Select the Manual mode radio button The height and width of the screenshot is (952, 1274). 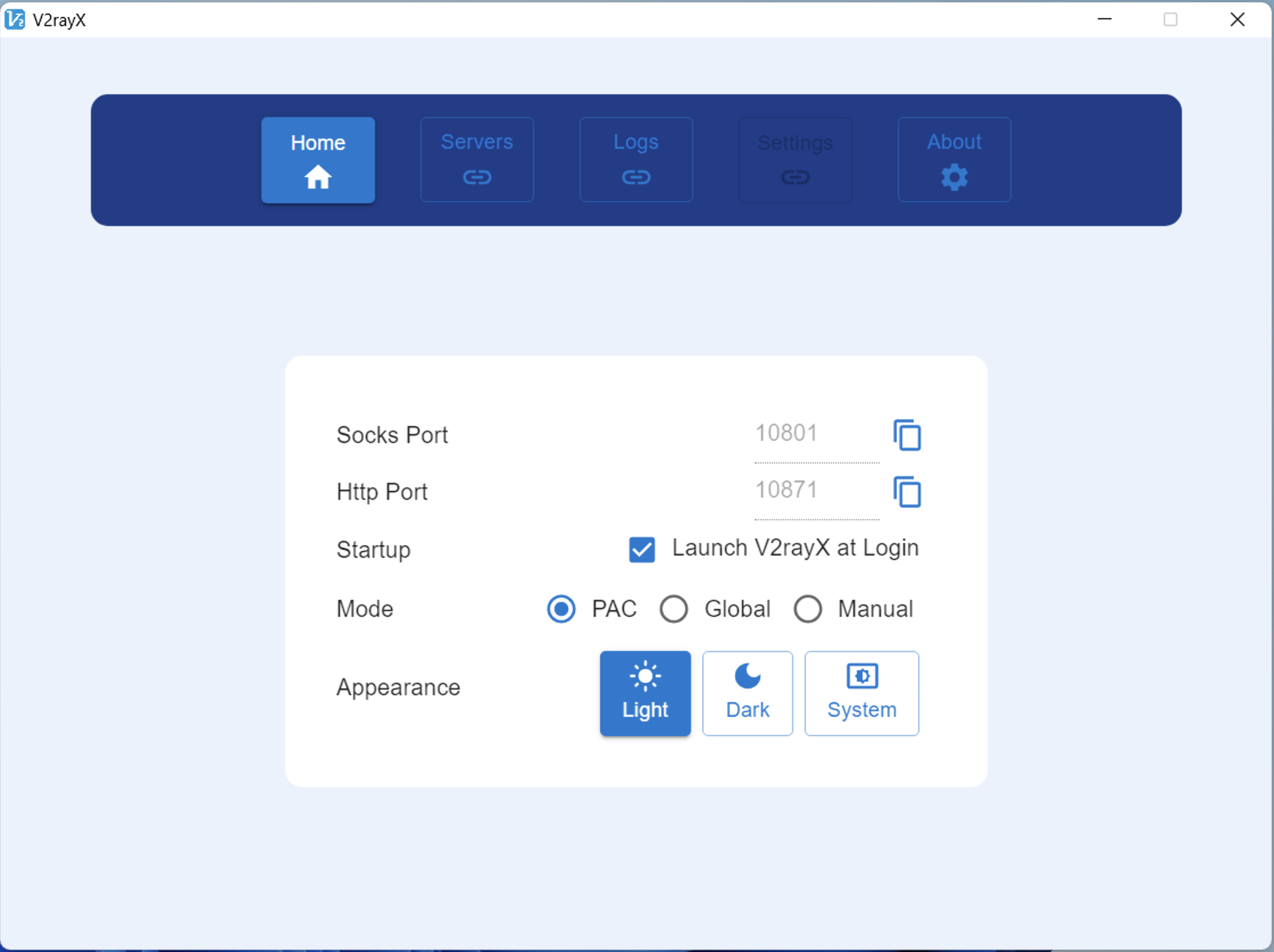807,609
